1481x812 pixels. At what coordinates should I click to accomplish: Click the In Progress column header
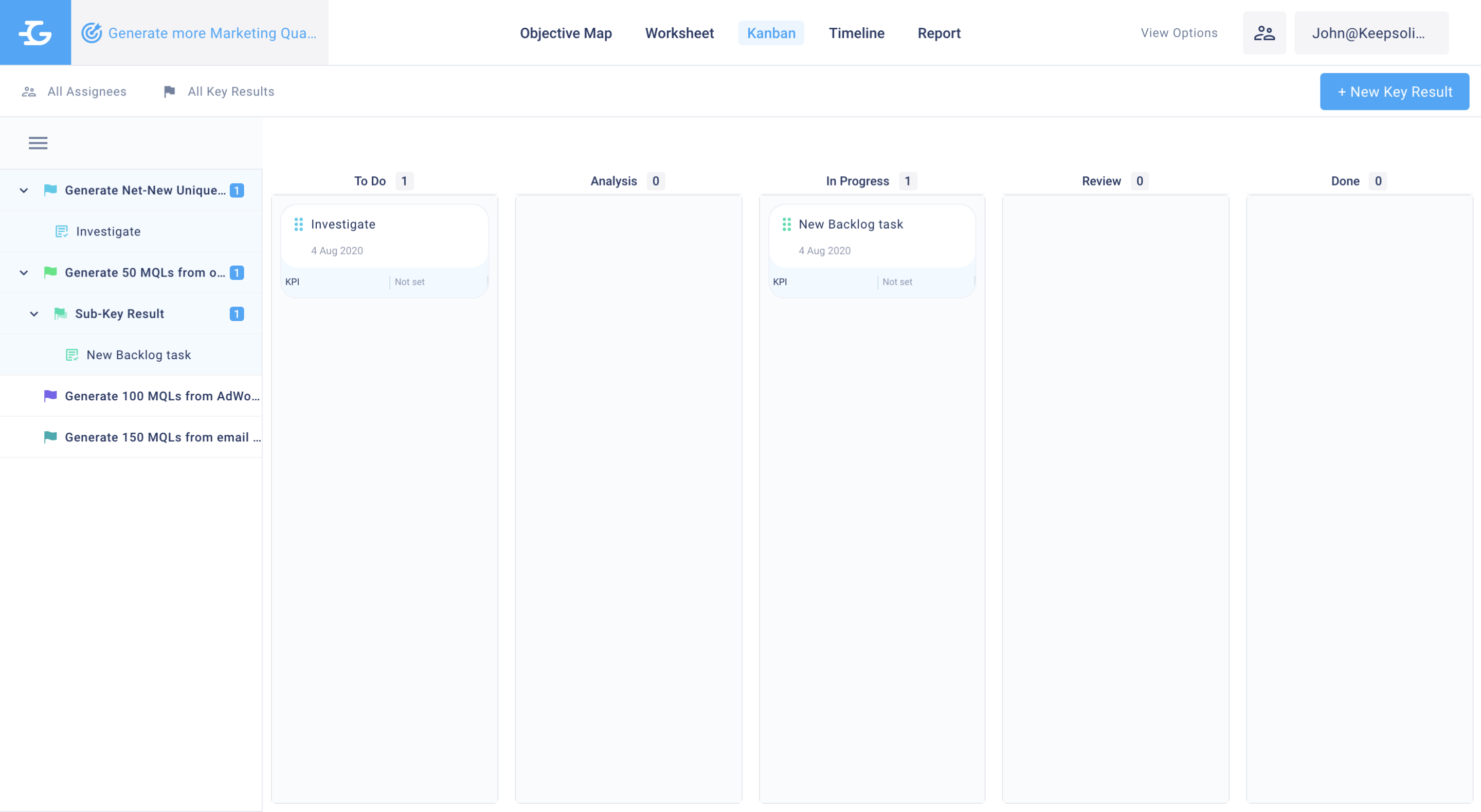tap(857, 181)
